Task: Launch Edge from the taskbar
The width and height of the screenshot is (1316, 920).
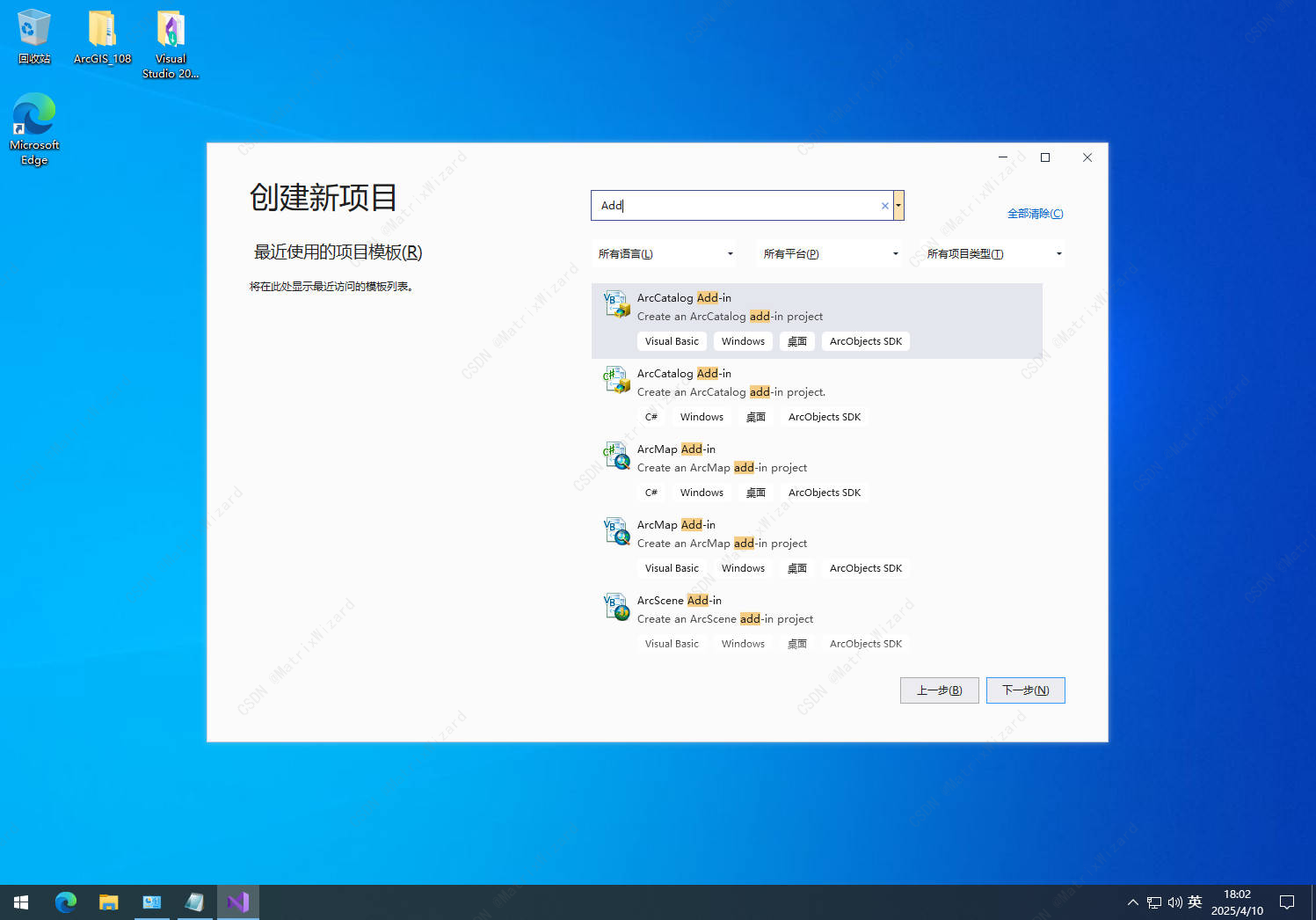Action: 65,902
